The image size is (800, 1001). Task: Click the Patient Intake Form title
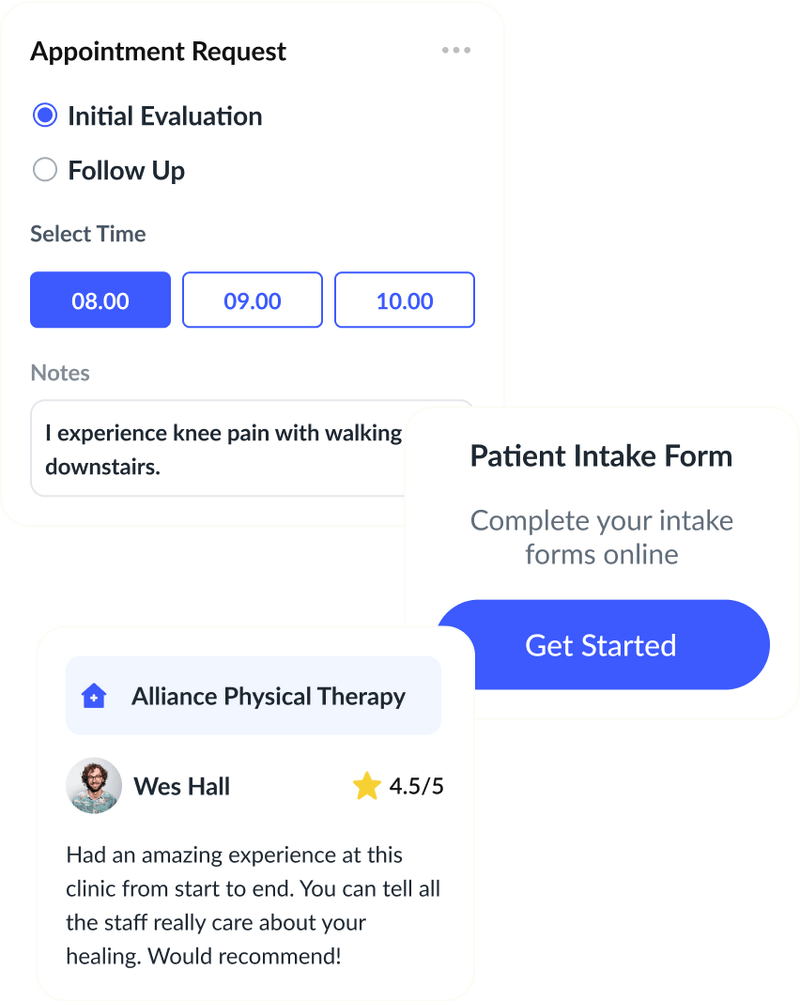coord(601,456)
